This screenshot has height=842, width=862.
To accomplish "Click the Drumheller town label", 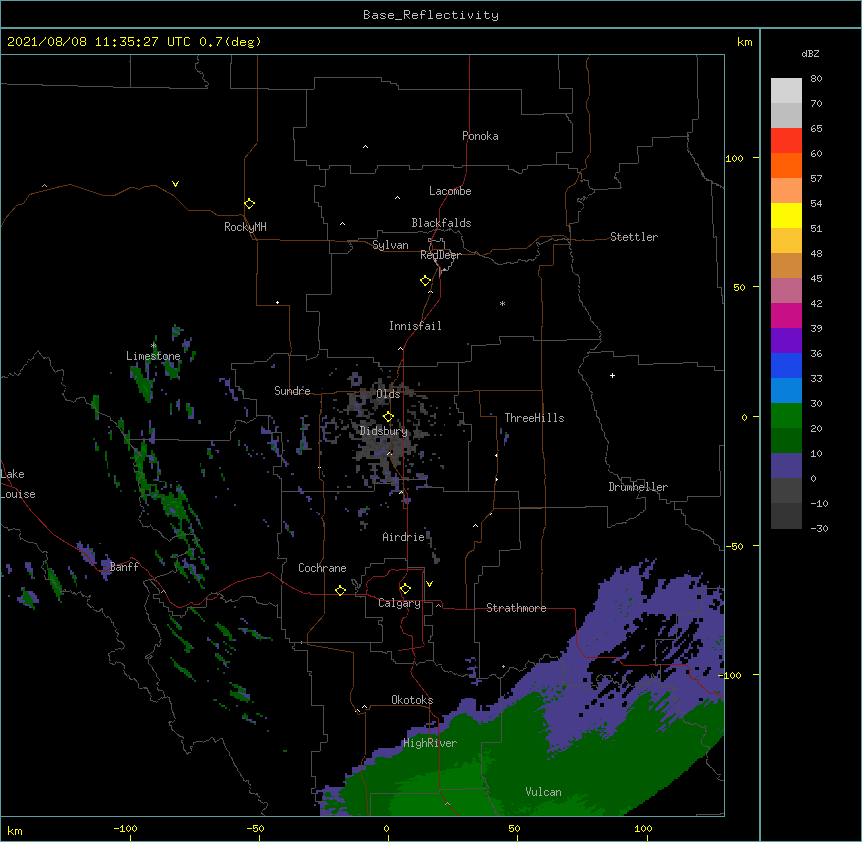I will pyautogui.click(x=638, y=487).
